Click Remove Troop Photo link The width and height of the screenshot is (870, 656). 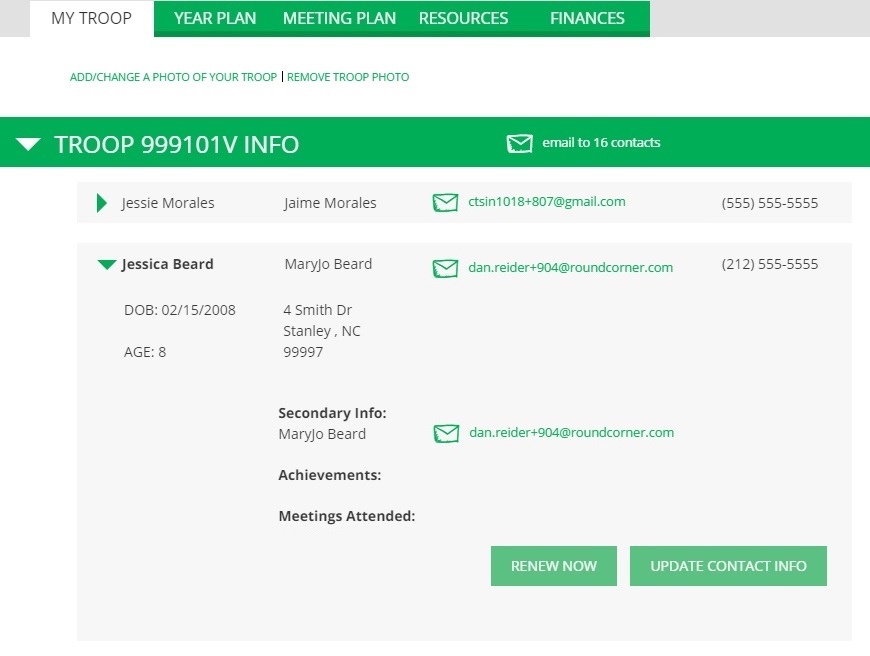[348, 77]
